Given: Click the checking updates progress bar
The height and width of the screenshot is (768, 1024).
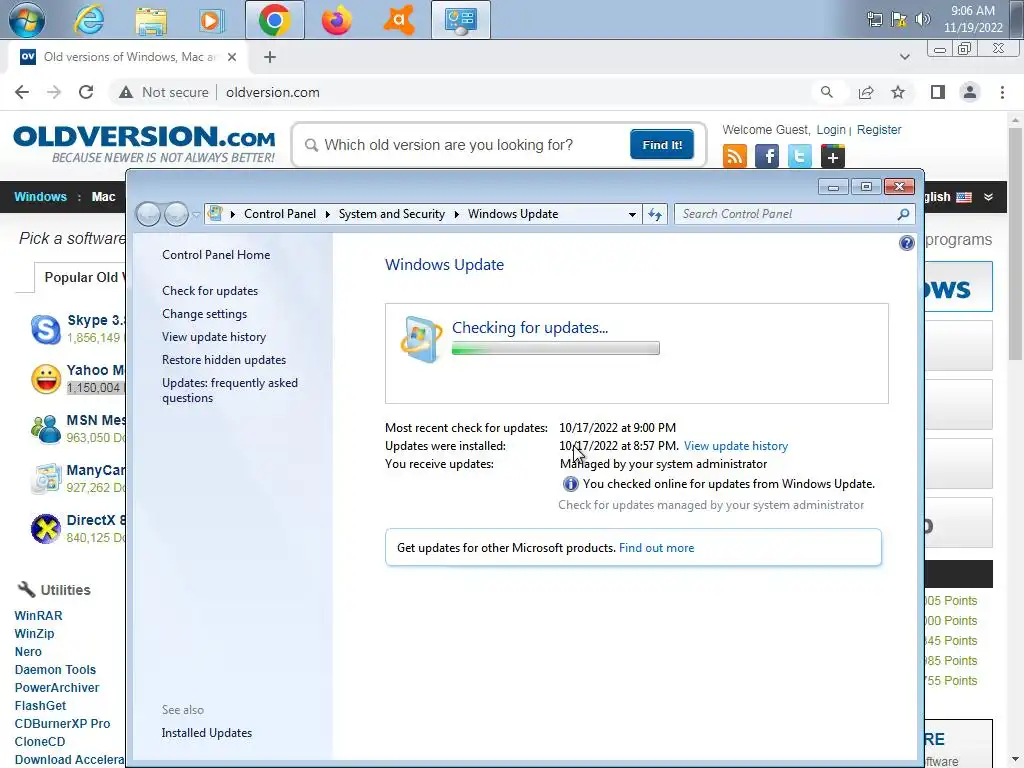Looking at the screenshot, I should pos(556,348).
